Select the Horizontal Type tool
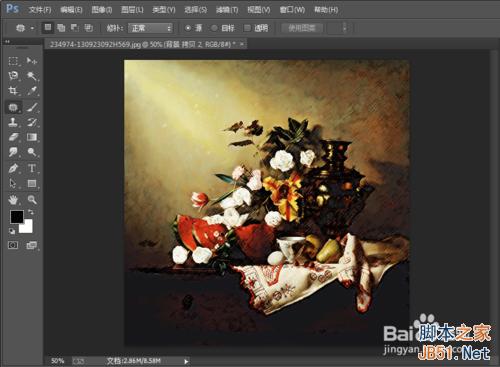 (x=32, y=168)
